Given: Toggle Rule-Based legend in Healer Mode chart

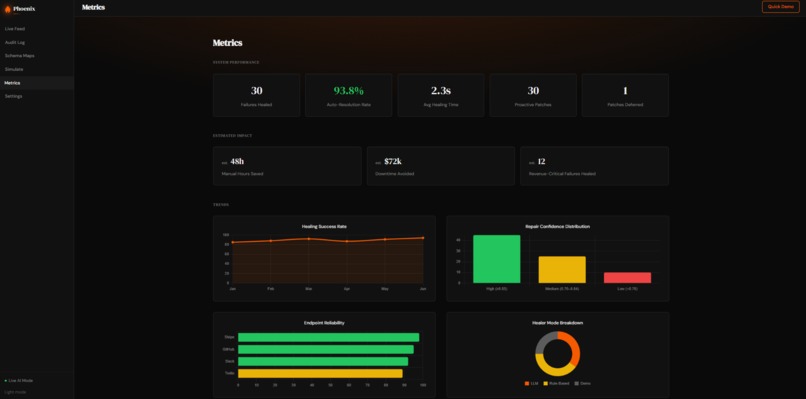Looking at the screenshot, I should tap(556, 384).
